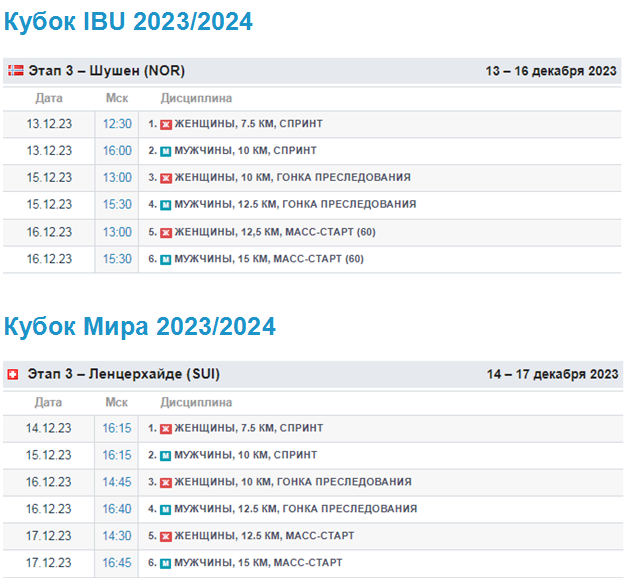Click the 14:45 start time cell
This screenshot has width=628, height=578.
click(117, 482)
